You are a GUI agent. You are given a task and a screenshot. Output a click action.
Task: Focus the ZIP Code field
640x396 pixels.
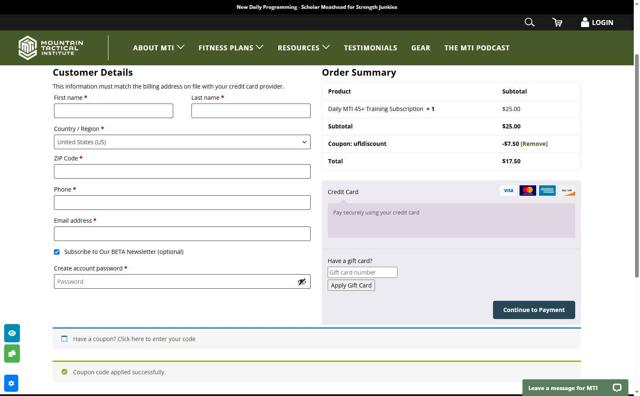pos(182,171)
